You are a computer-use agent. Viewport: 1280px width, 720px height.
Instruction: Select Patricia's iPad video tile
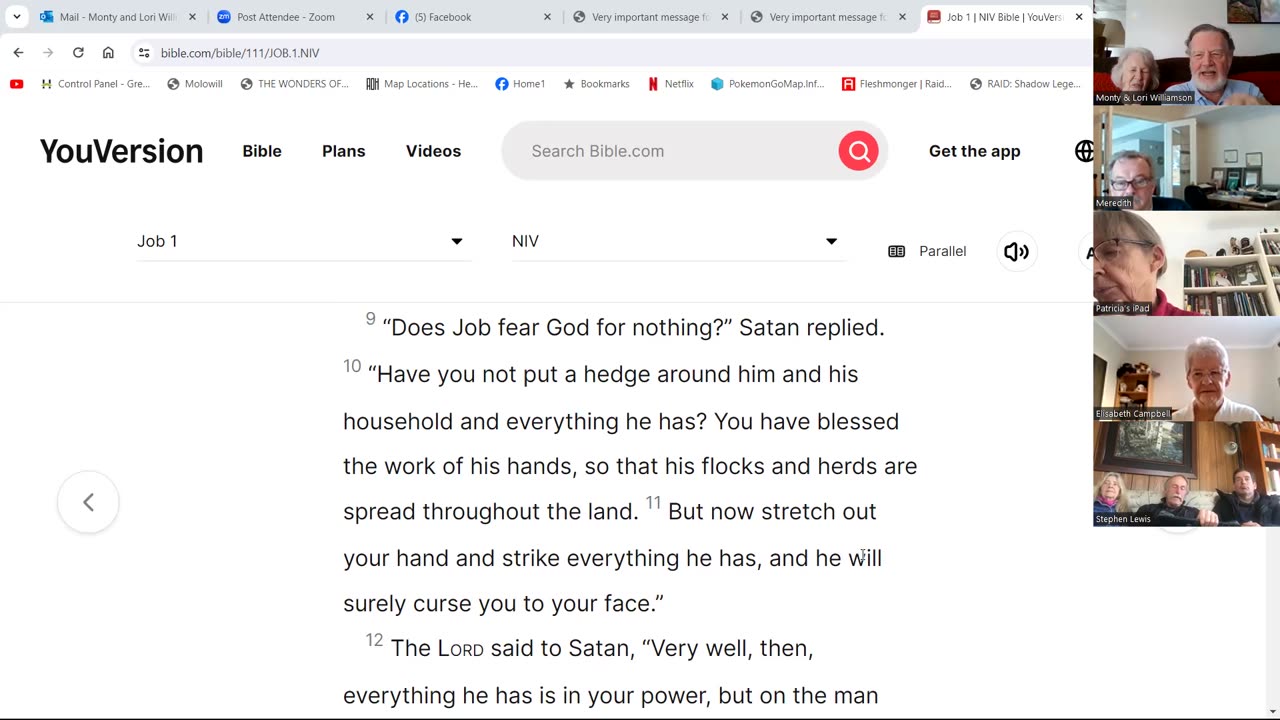pos(1186,263)
